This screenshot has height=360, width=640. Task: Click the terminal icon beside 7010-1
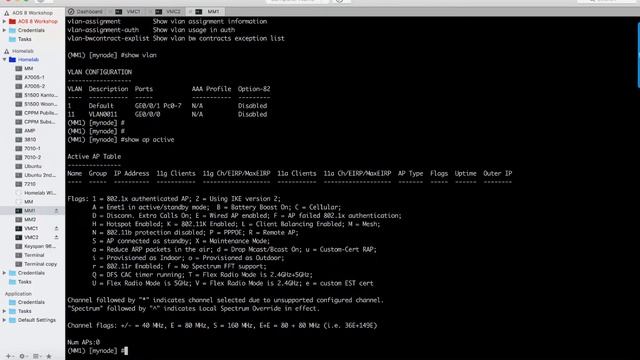coord(18,149)
